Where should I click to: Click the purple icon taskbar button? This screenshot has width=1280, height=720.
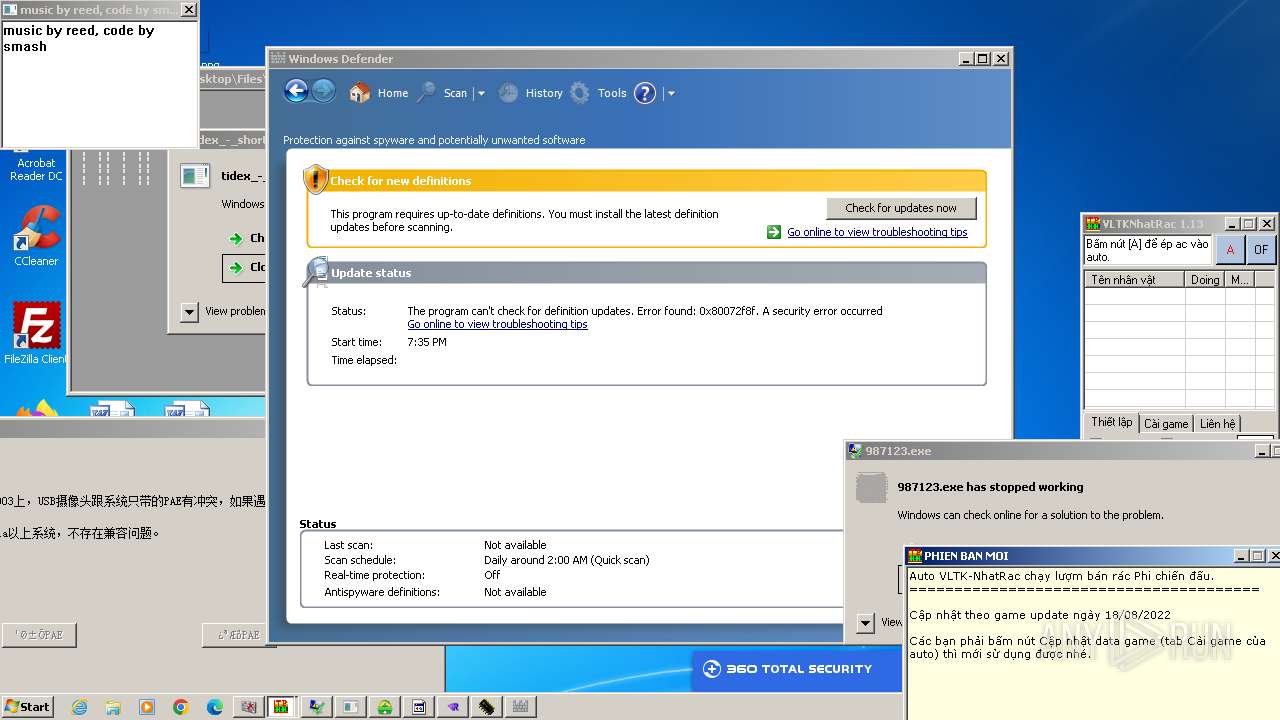pyautogui.click(x=453, y=707)
